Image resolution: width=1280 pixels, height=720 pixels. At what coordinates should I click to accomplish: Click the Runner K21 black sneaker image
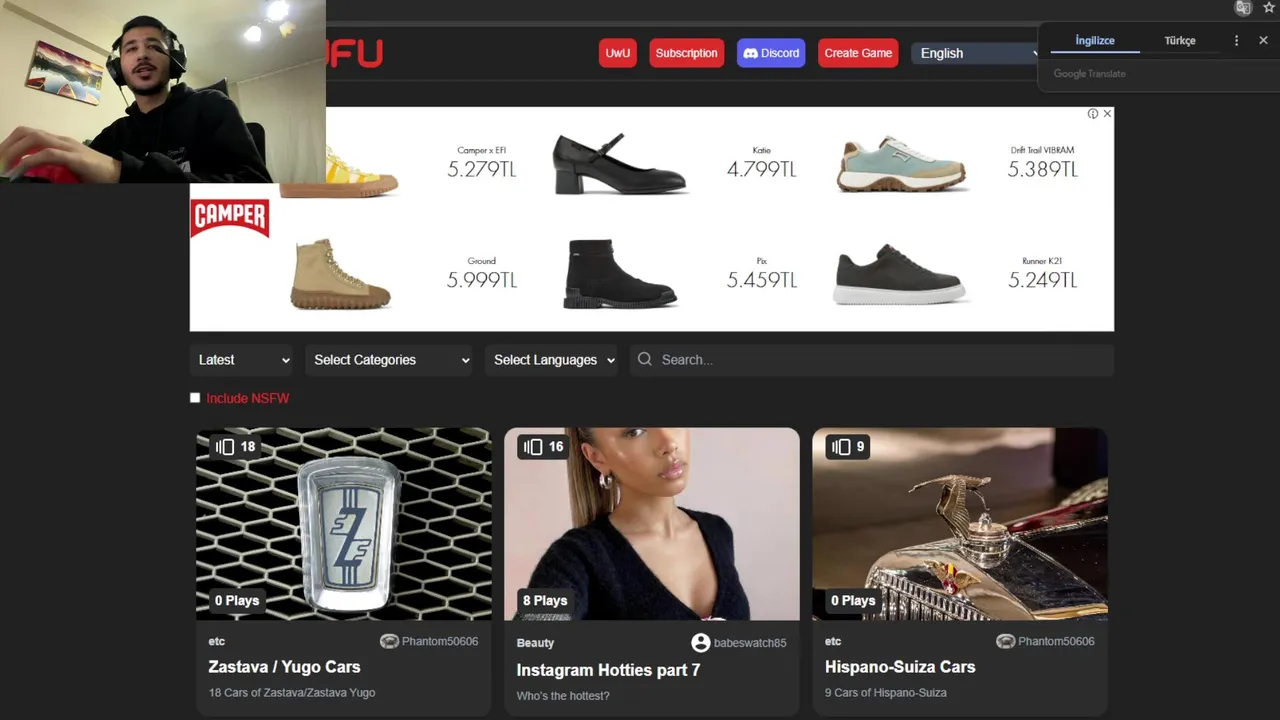900,274
